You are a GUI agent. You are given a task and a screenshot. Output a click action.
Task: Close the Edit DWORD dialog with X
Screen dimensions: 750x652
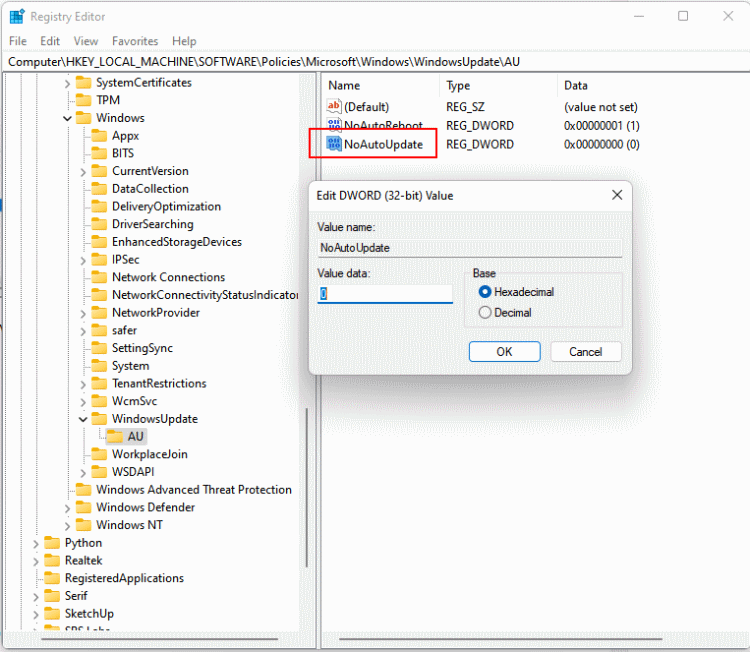617,195
